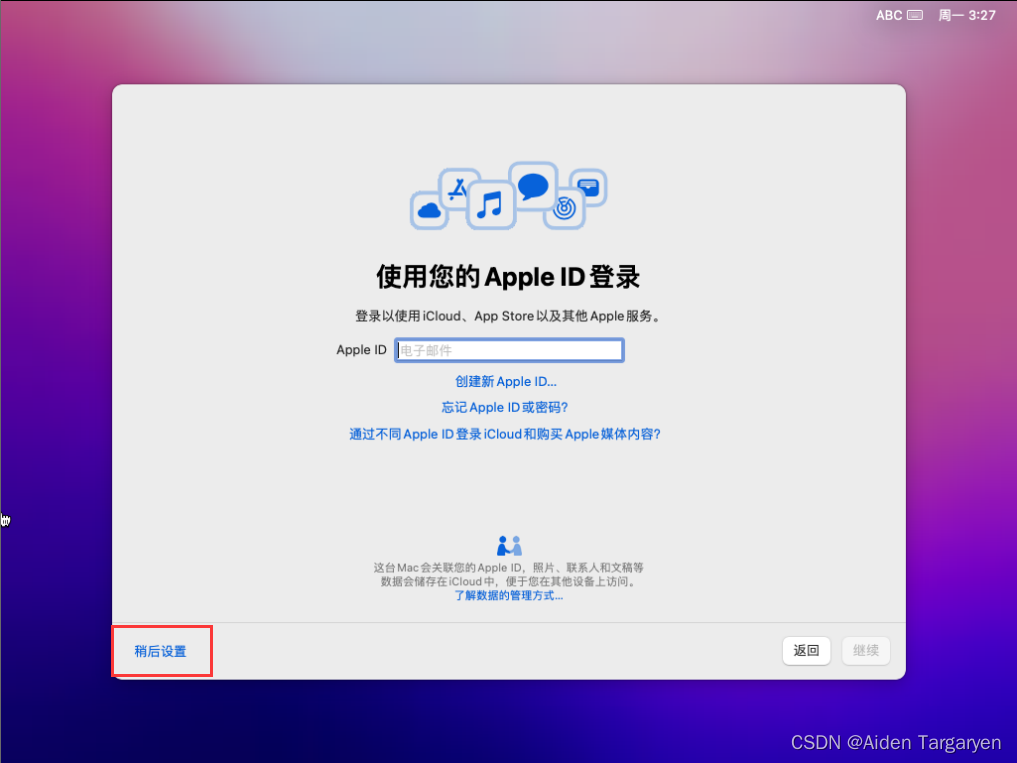The width and height of the screenshot is (1017, 763).
Task: Open 忘记 Apple ID 或密码 link
Action: coord(505,407)
